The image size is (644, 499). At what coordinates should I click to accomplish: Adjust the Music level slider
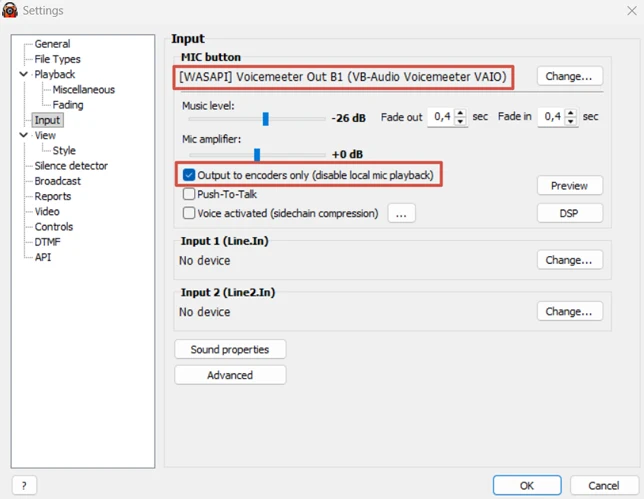266,117
